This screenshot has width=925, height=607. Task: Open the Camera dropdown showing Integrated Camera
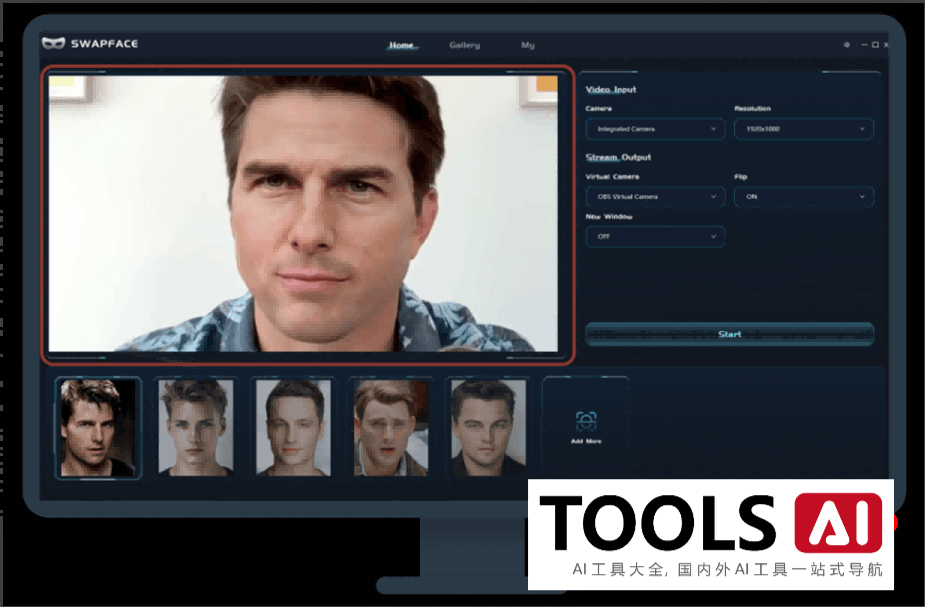(655, 129)
